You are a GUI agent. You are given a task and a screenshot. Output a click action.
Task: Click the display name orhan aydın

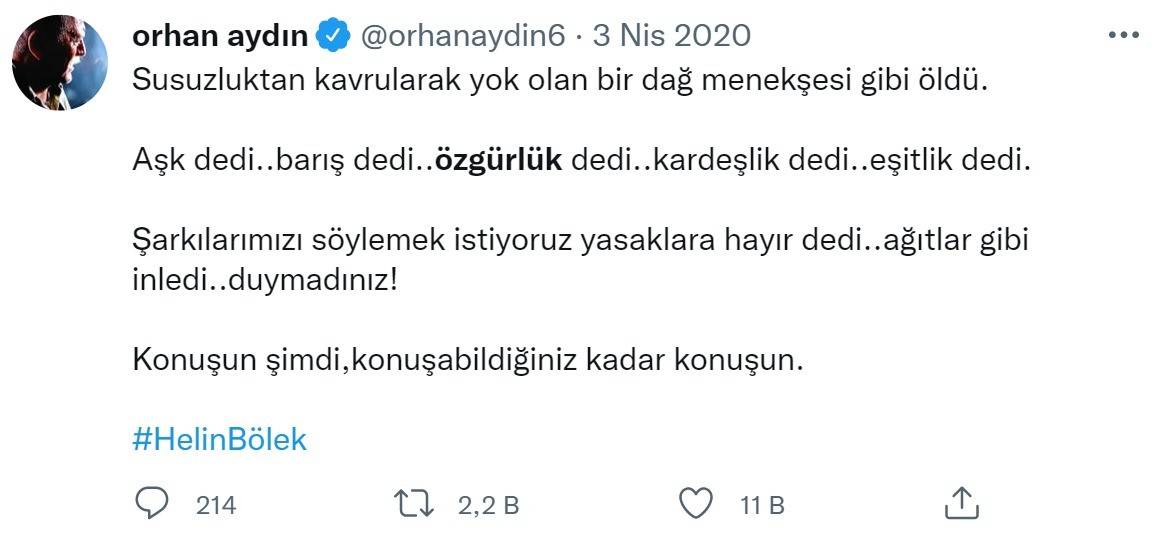point(220,37)
